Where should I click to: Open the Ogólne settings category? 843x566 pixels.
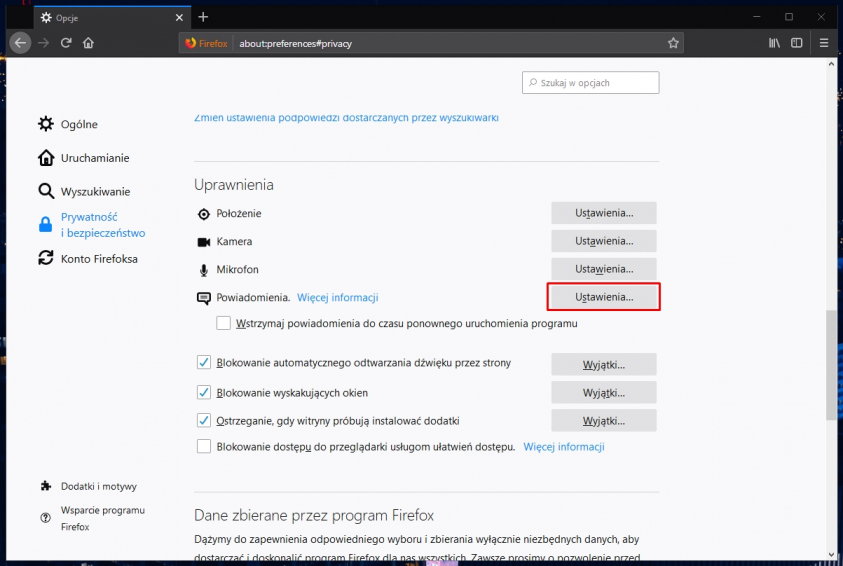[x=79, y=124]
